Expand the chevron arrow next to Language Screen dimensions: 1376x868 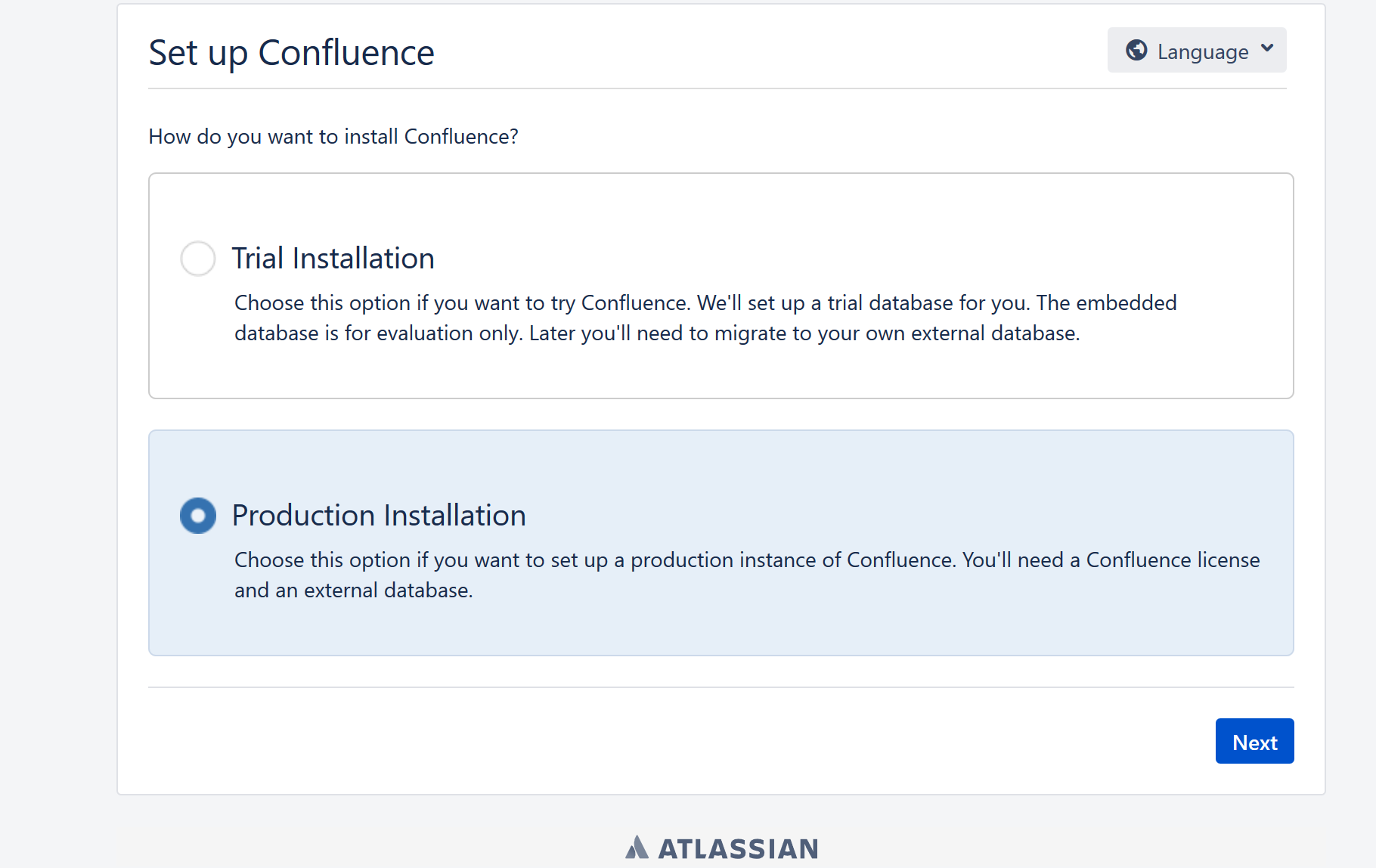coord(1268,48)
